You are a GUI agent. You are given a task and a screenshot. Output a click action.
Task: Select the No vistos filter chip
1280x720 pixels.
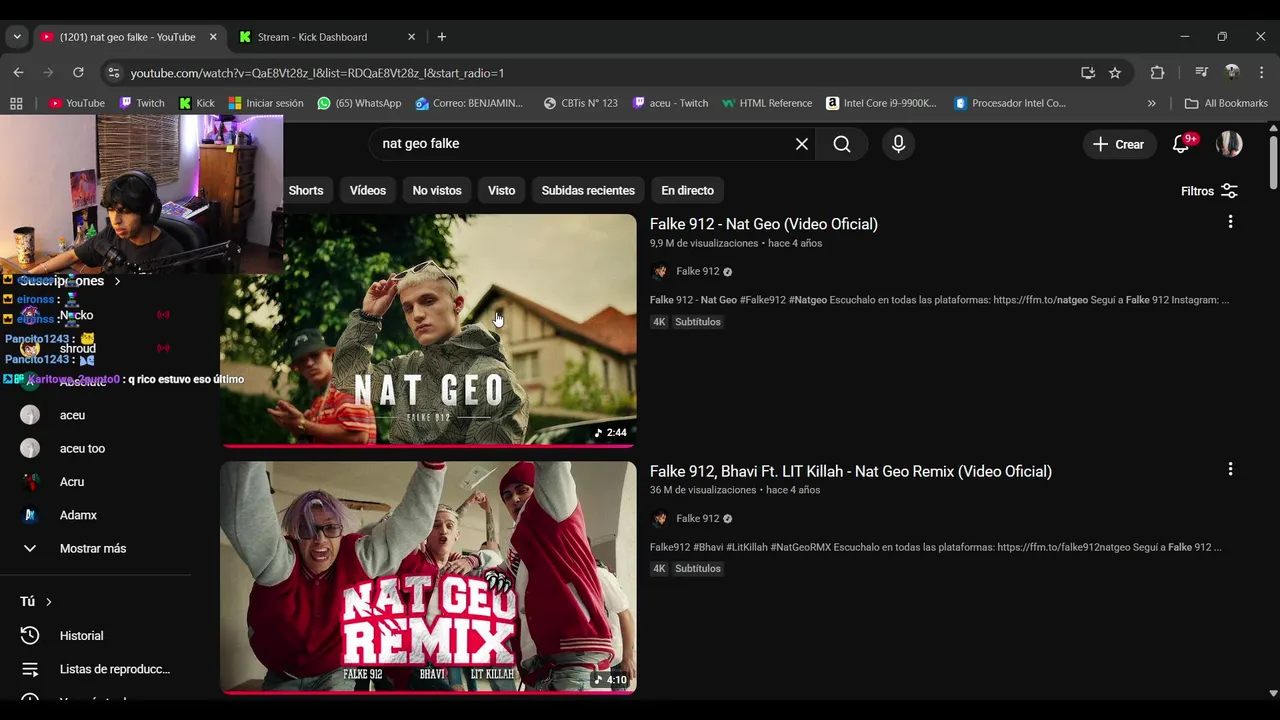(x=437, y=191)
